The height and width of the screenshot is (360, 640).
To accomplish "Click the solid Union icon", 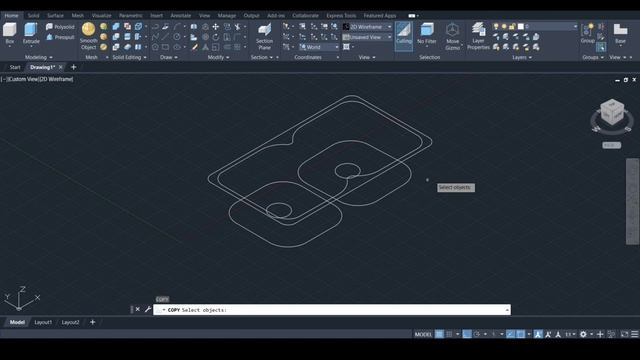I will coord(116,27).
